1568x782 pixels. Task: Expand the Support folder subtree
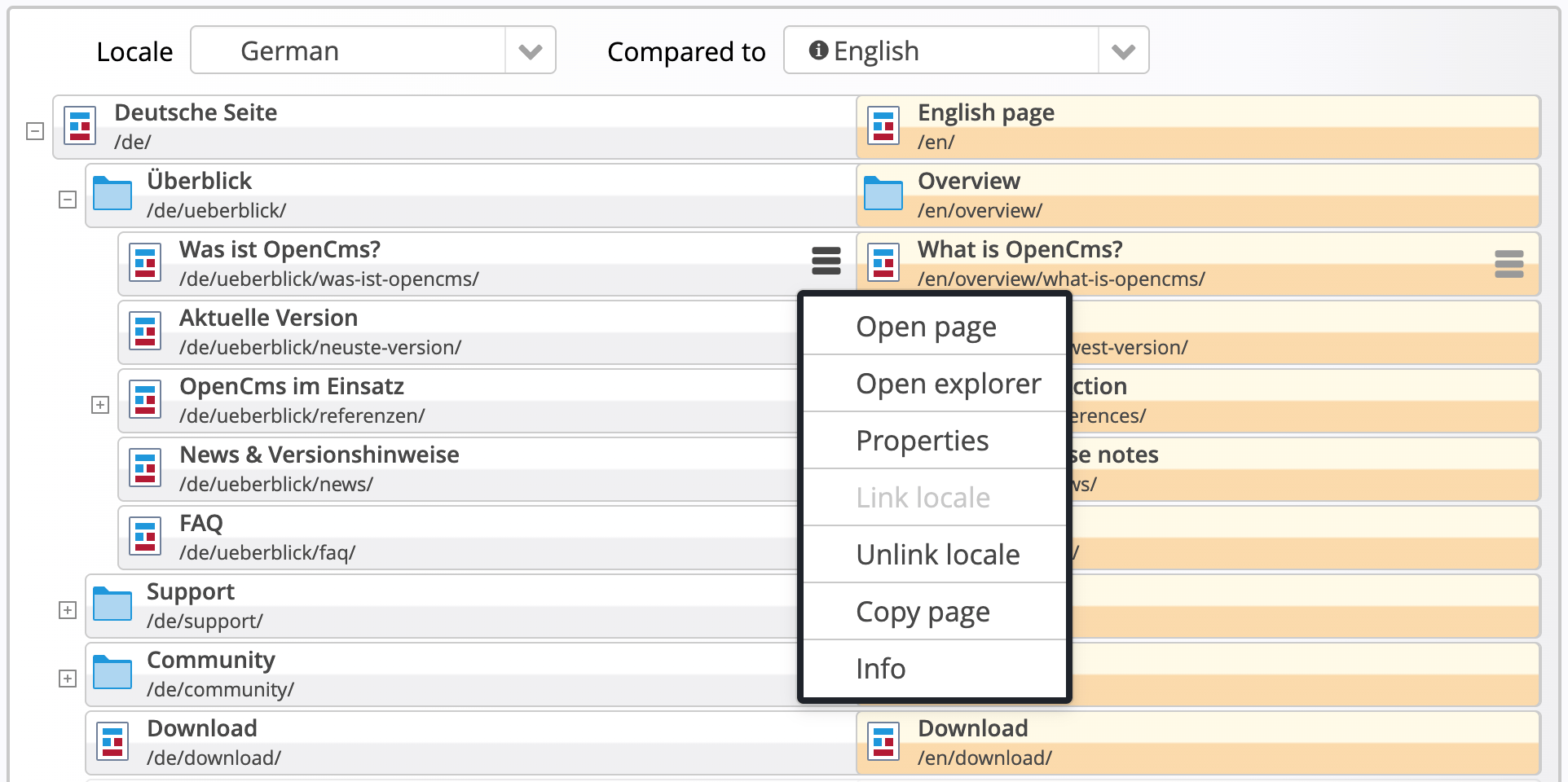pos(67,608)
